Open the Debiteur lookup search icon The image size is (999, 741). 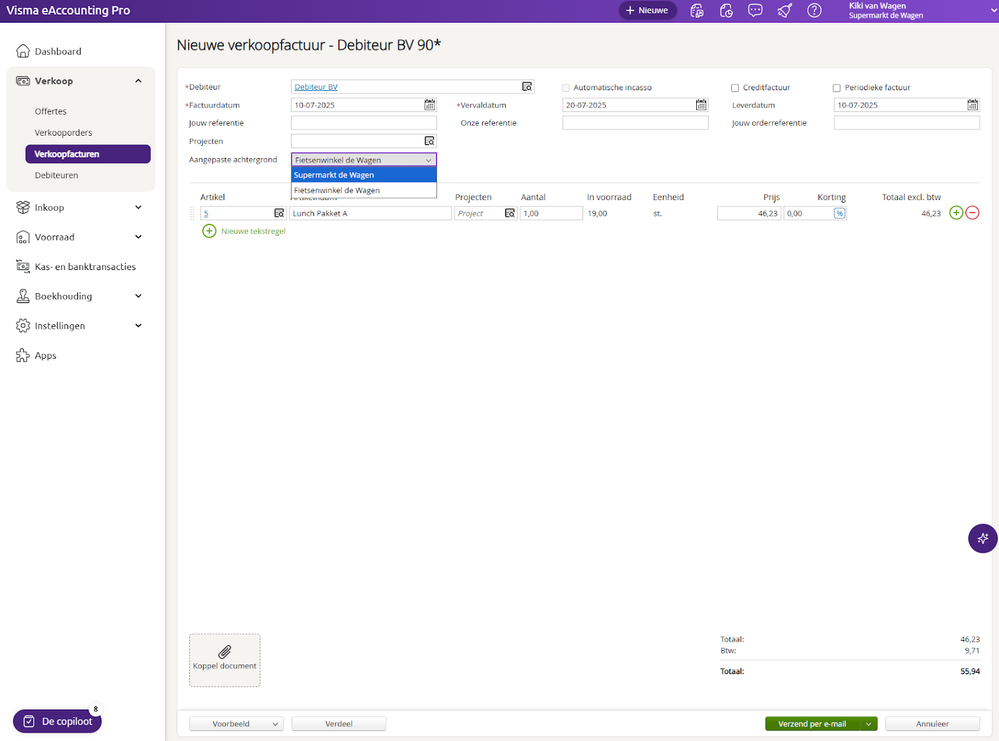[527, 87]
